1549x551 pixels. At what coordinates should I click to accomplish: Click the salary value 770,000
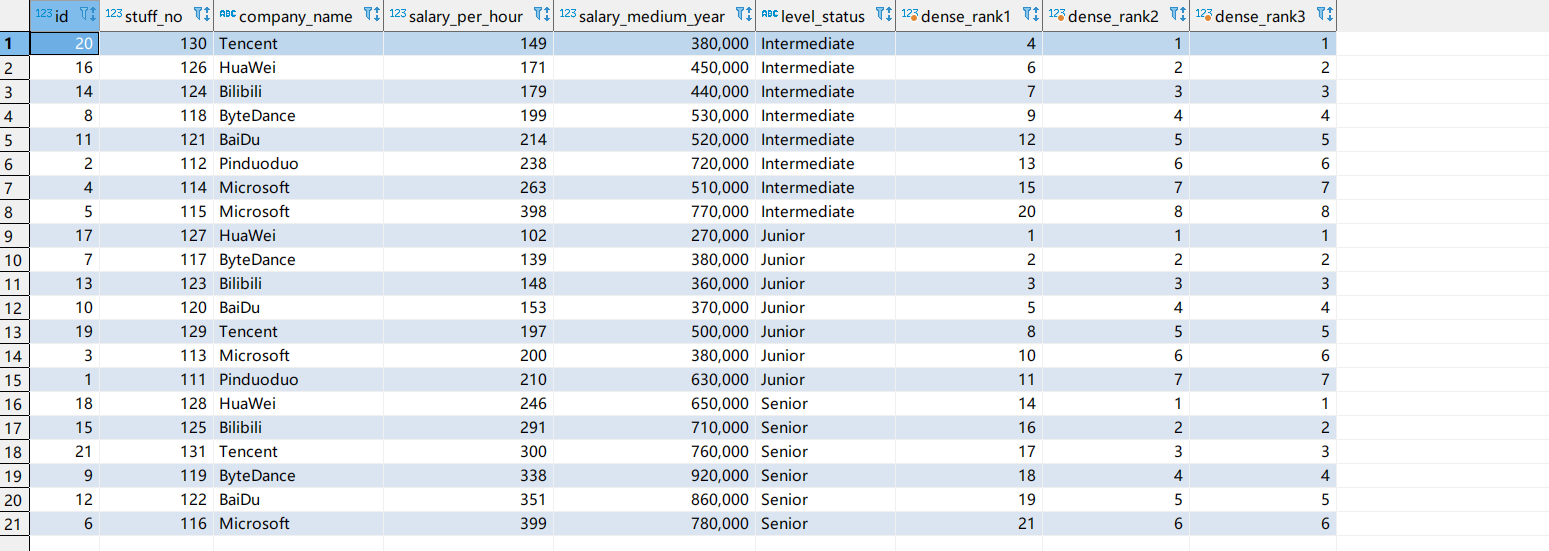[654, 211]
